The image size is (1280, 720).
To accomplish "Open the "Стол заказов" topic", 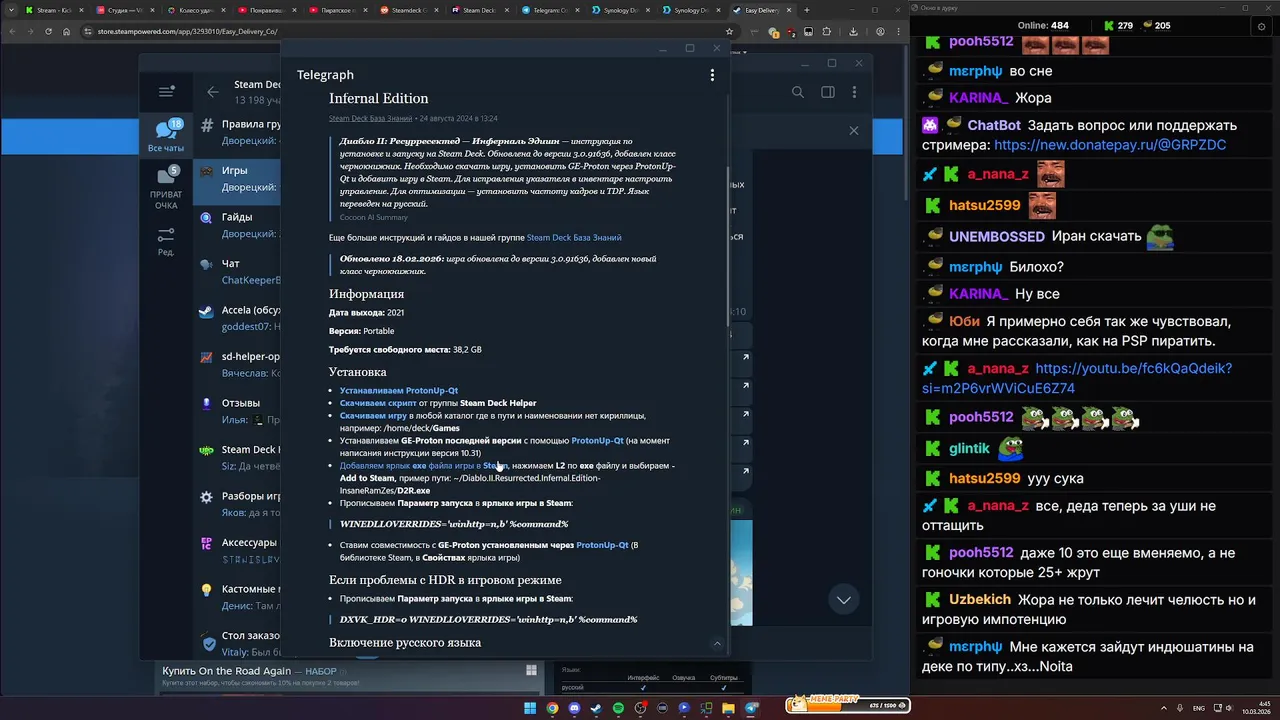I will 238,643.
